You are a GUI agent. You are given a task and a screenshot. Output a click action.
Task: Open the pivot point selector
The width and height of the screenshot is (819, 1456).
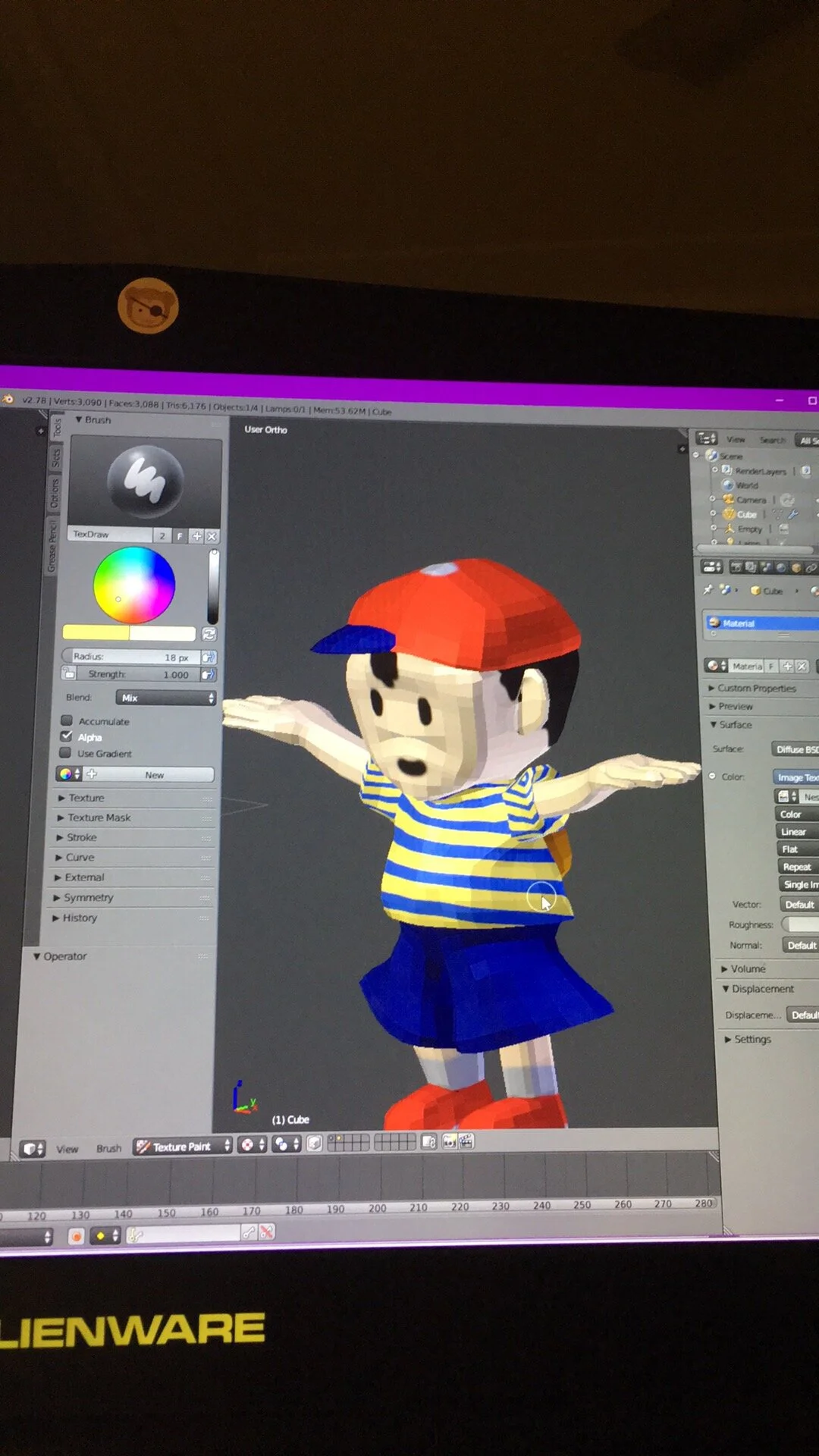[x=287, y=1144]
